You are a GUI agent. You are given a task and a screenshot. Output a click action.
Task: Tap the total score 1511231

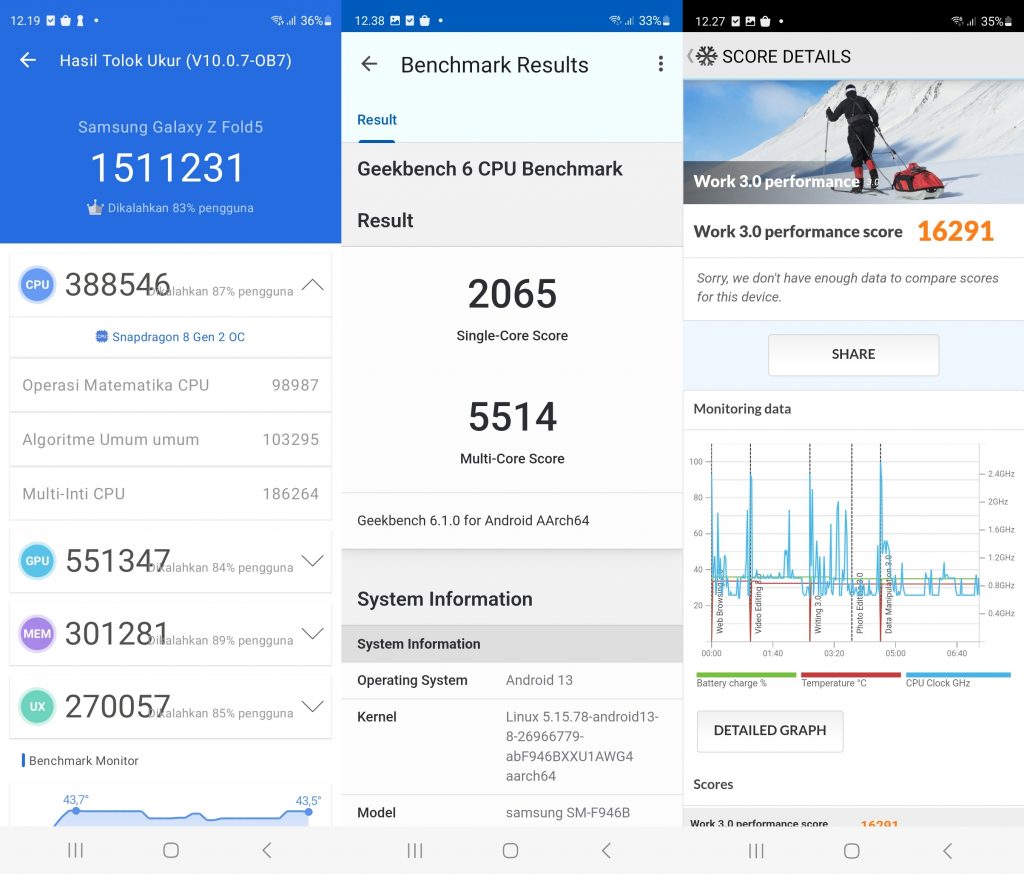tap(167, 168)
